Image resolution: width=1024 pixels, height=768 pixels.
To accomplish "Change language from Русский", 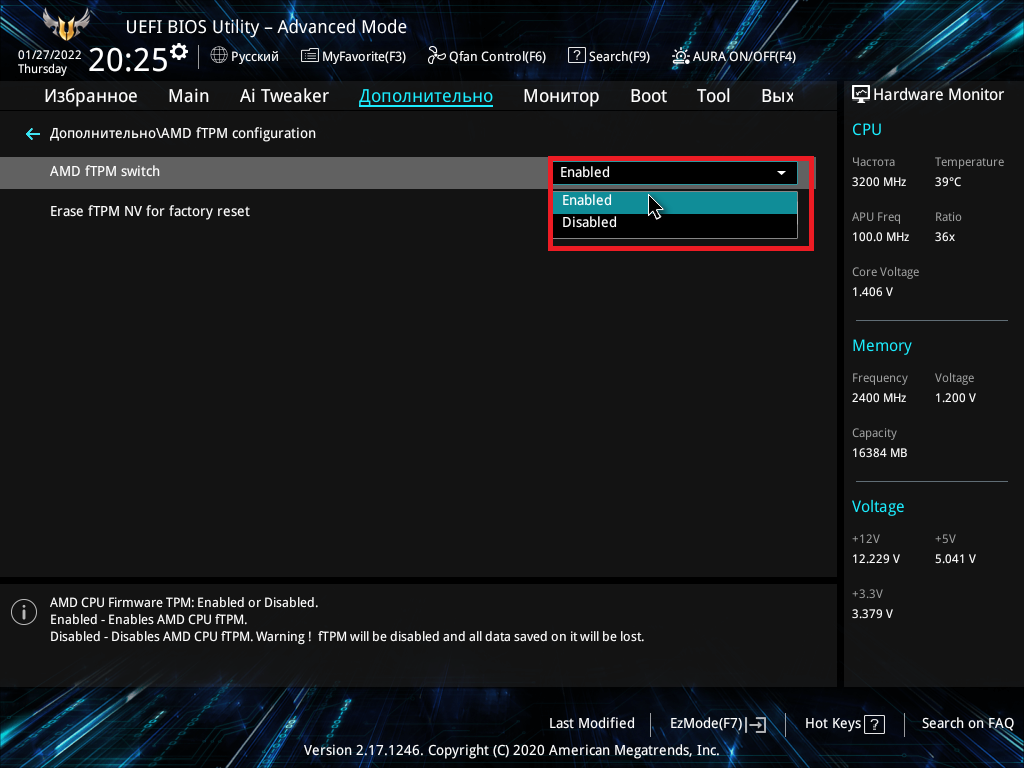I will 255,56.
